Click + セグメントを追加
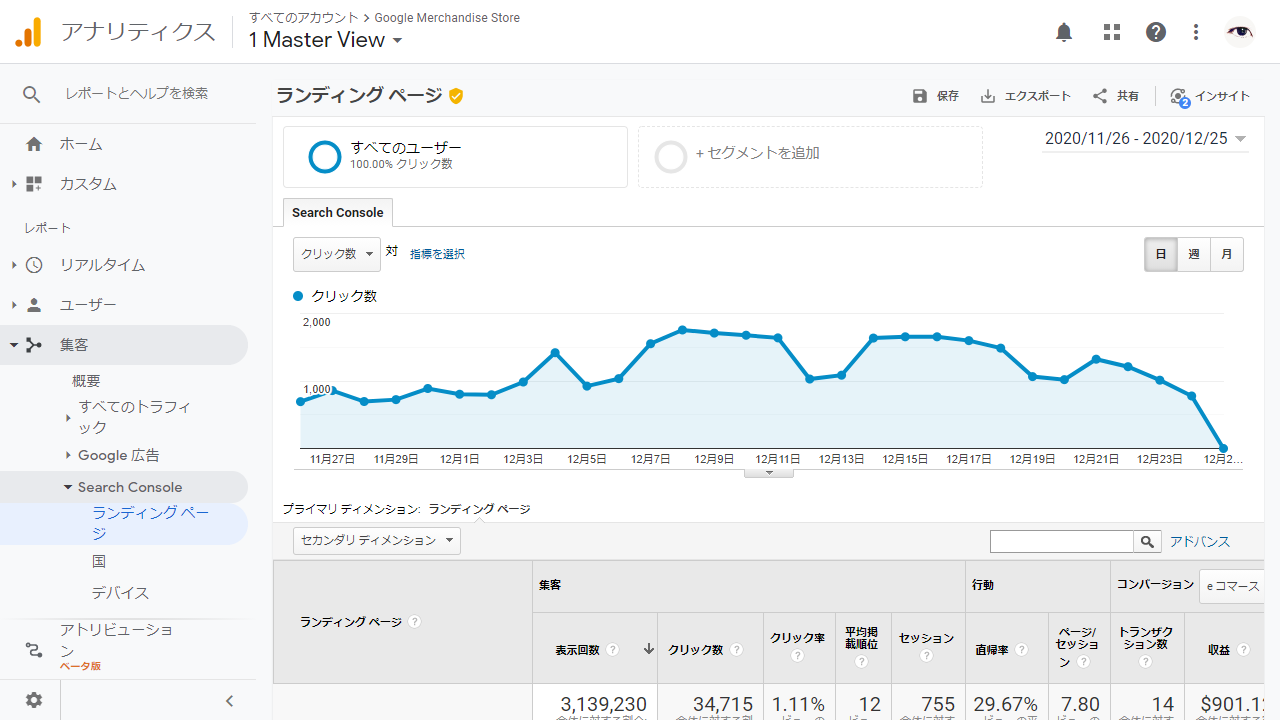The height and width of the screenshot is (720, 1280). pyautogui.click(x=757, y=153)
